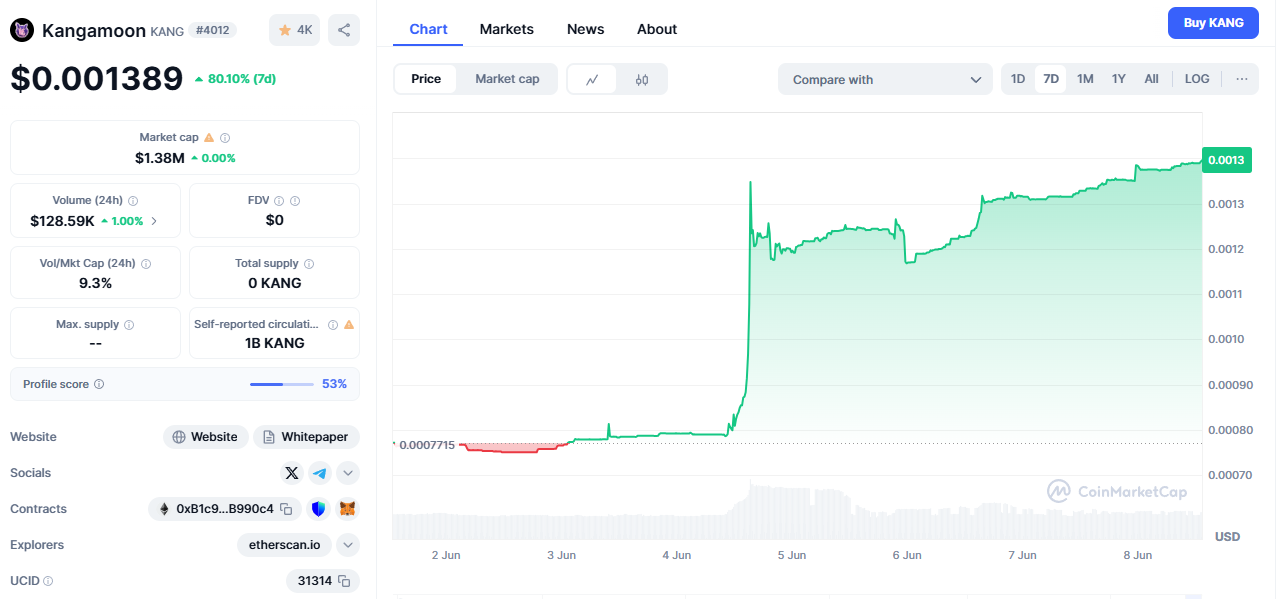The image size is (1276, 599).
Task: Open the Compare with dropdown
Action: tap(885, 80)
